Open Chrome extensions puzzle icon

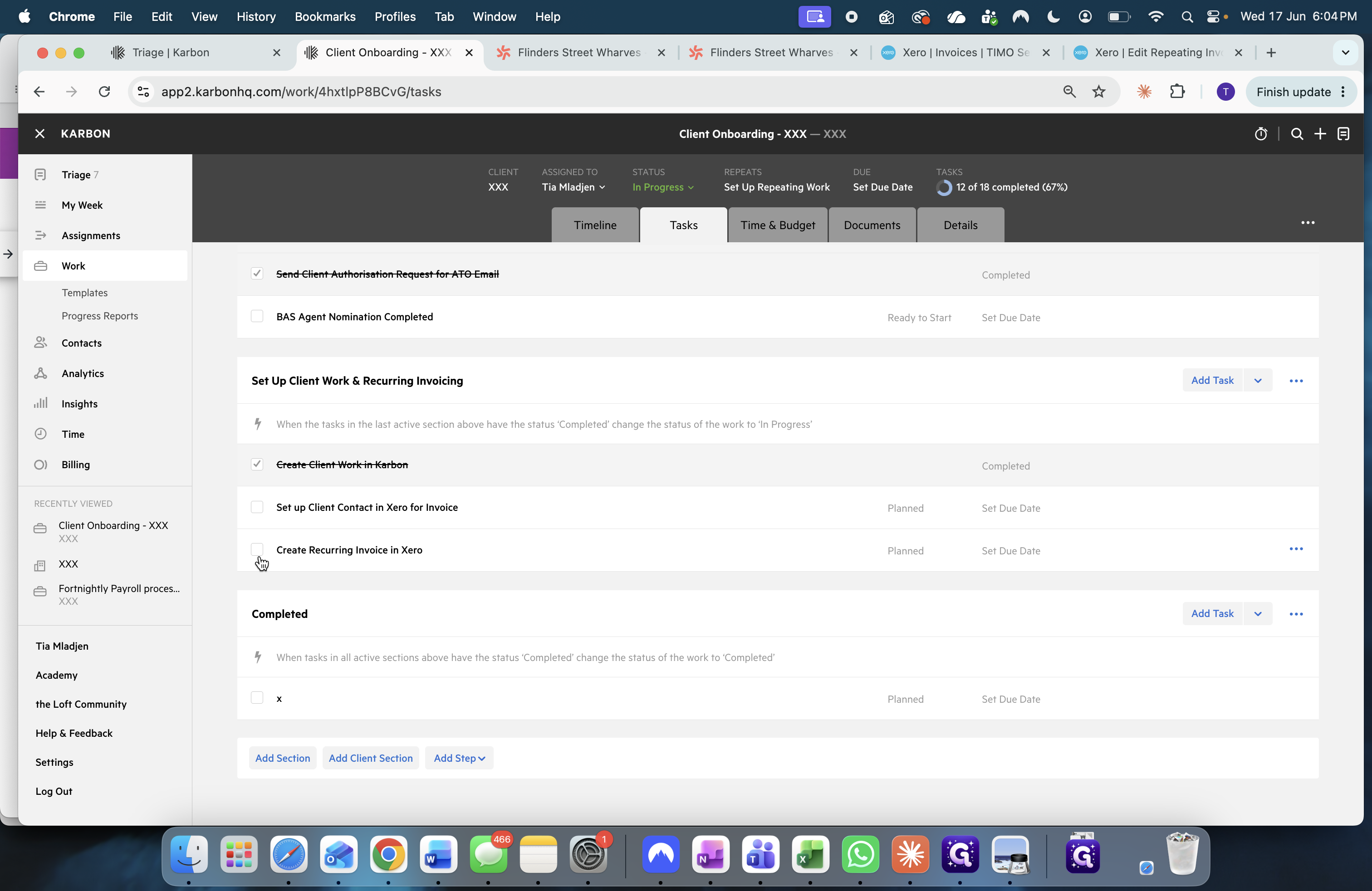click(1177, 92)
